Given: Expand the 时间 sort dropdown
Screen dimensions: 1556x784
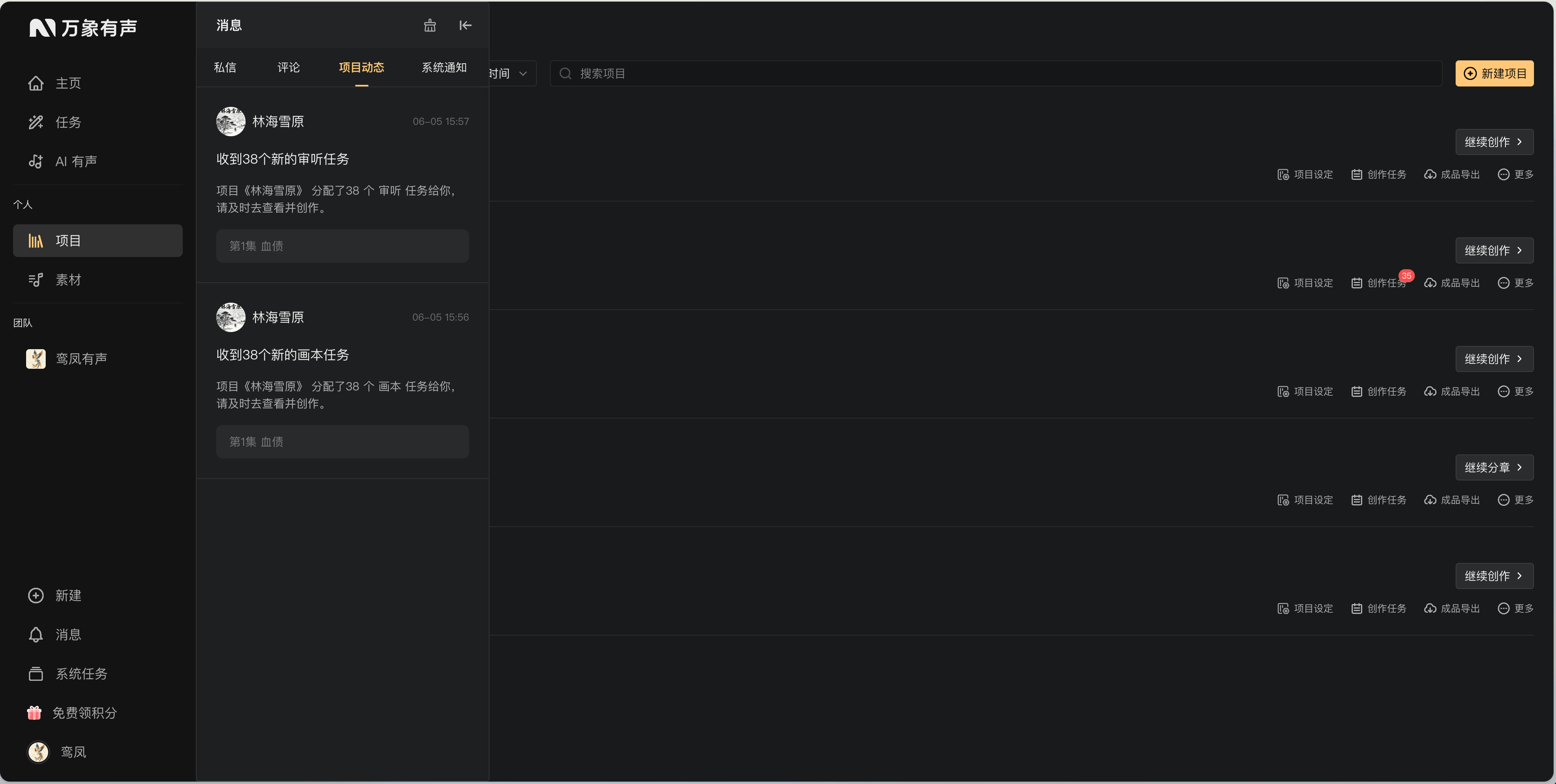Looking at the screenshot, I should 512,74.
